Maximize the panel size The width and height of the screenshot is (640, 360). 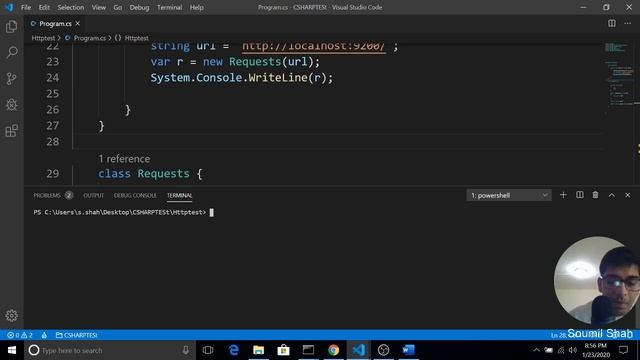coord(611,195)
